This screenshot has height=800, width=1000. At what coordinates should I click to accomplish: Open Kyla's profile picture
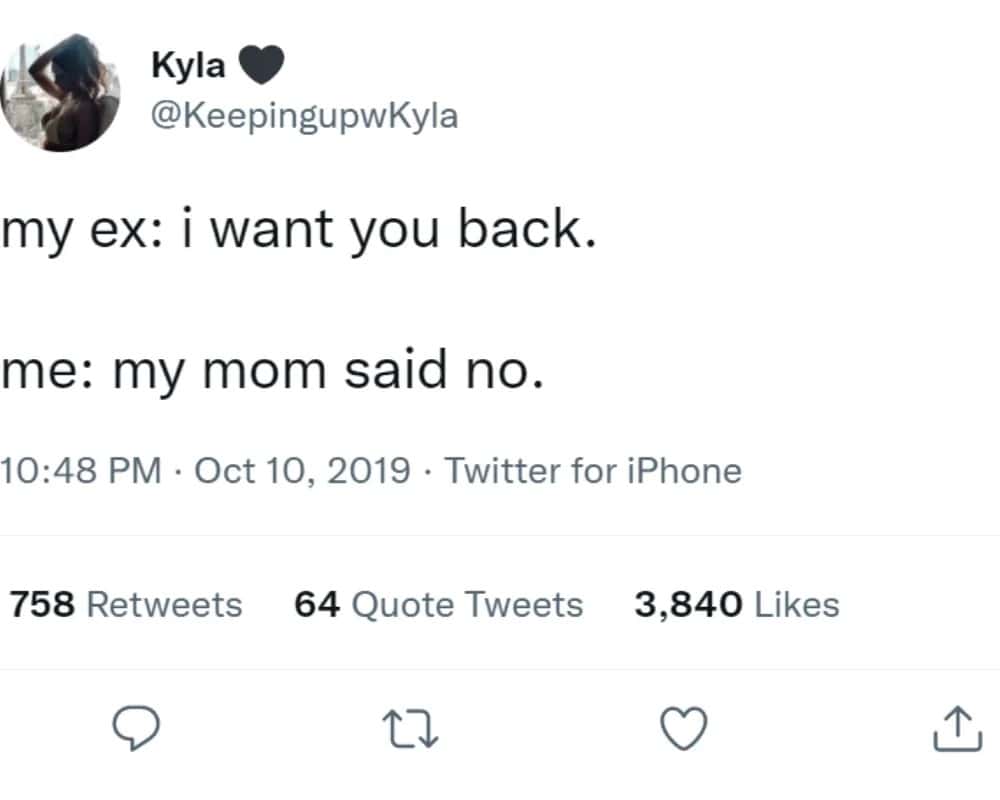point(61,93)
